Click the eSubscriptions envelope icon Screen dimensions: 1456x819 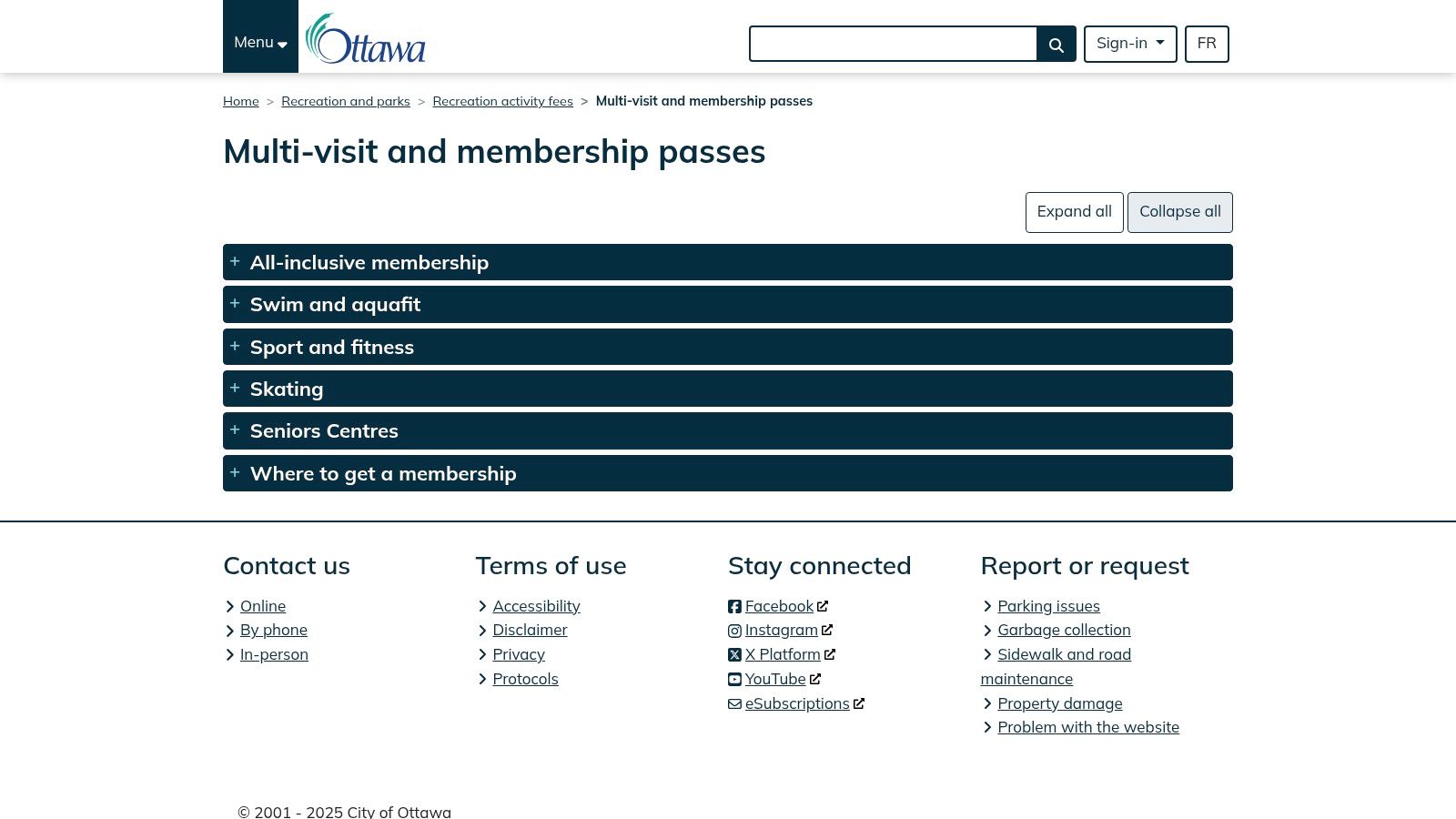pos(734,703)
